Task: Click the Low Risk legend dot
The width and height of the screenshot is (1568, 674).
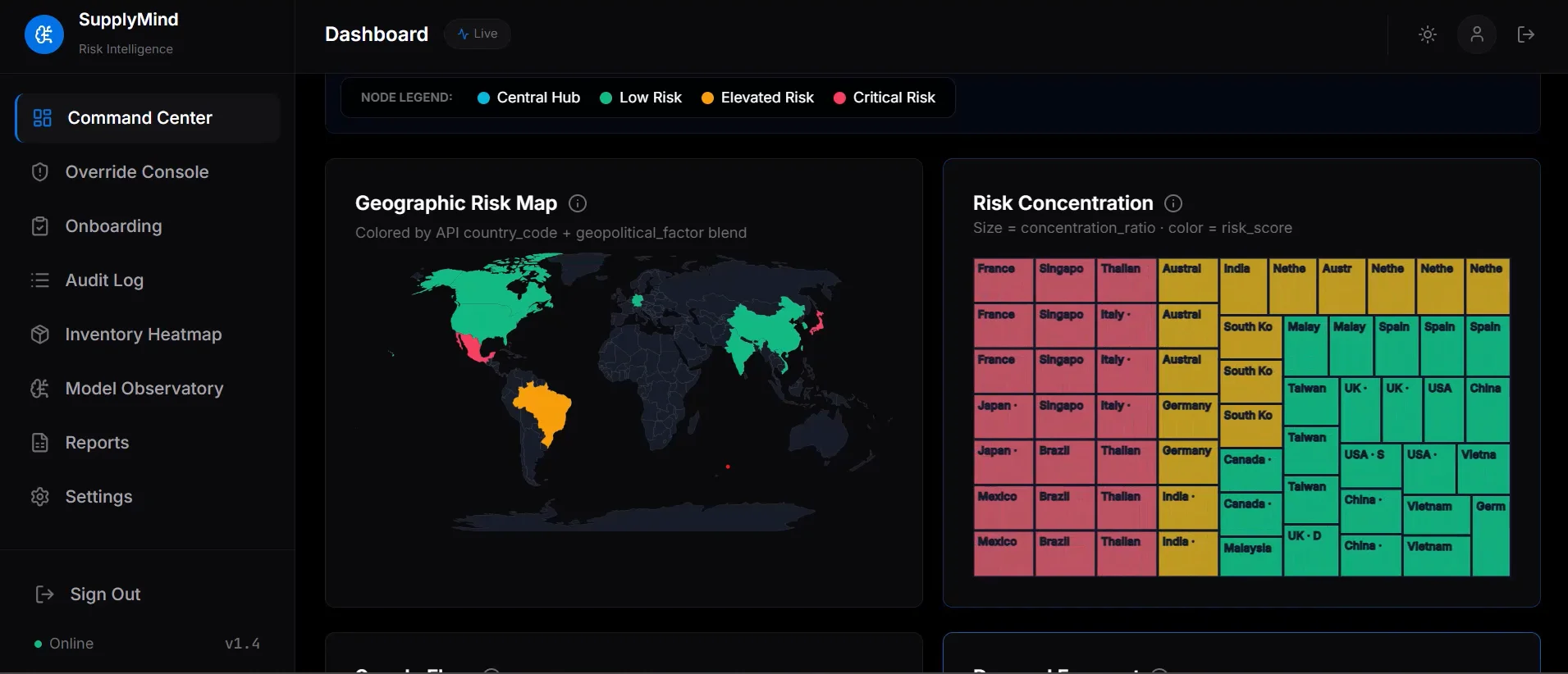Action: point(606,98)
